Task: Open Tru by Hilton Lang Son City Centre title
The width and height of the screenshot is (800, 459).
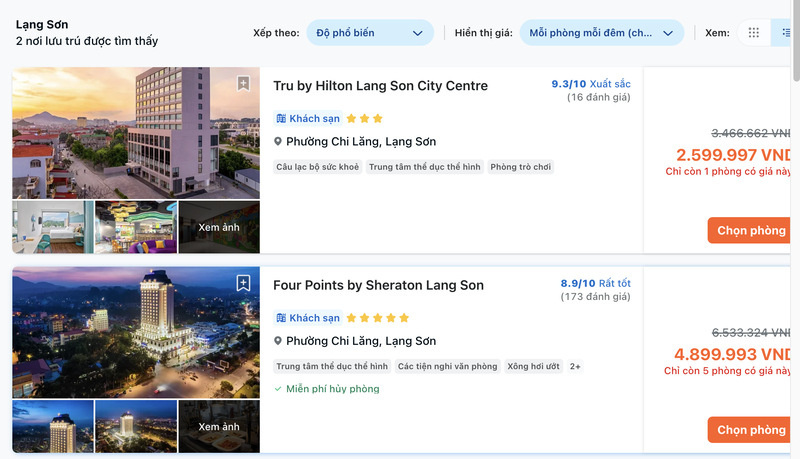Action: [x=380, y=86]
